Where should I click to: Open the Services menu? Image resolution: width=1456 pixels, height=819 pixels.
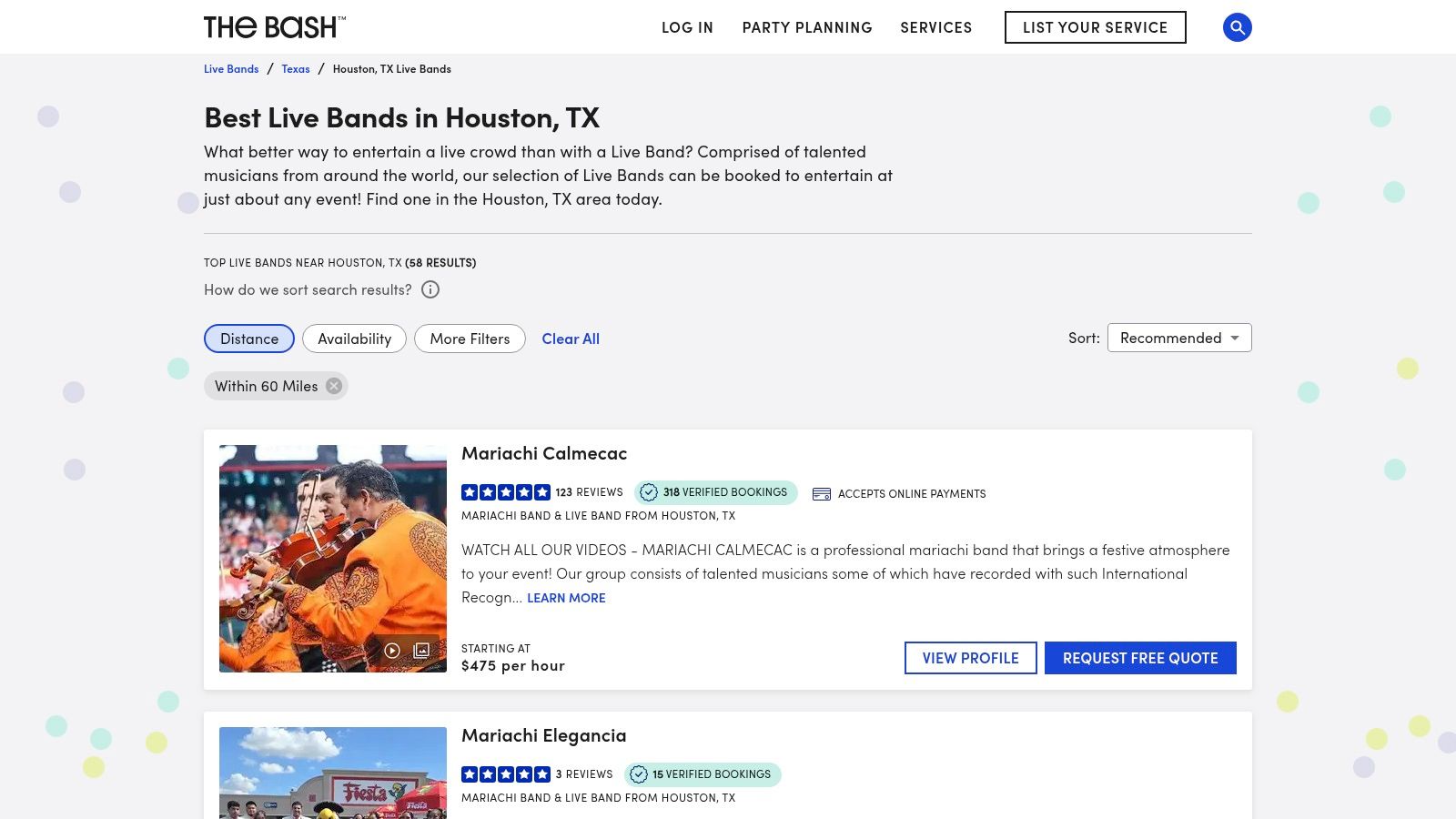[935, 27]
